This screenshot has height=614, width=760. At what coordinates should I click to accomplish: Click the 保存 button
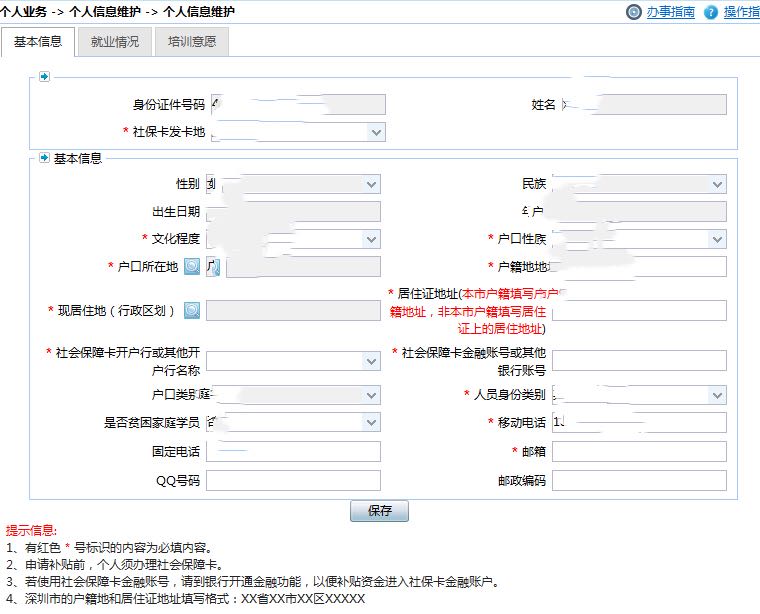tap(379, 511)
